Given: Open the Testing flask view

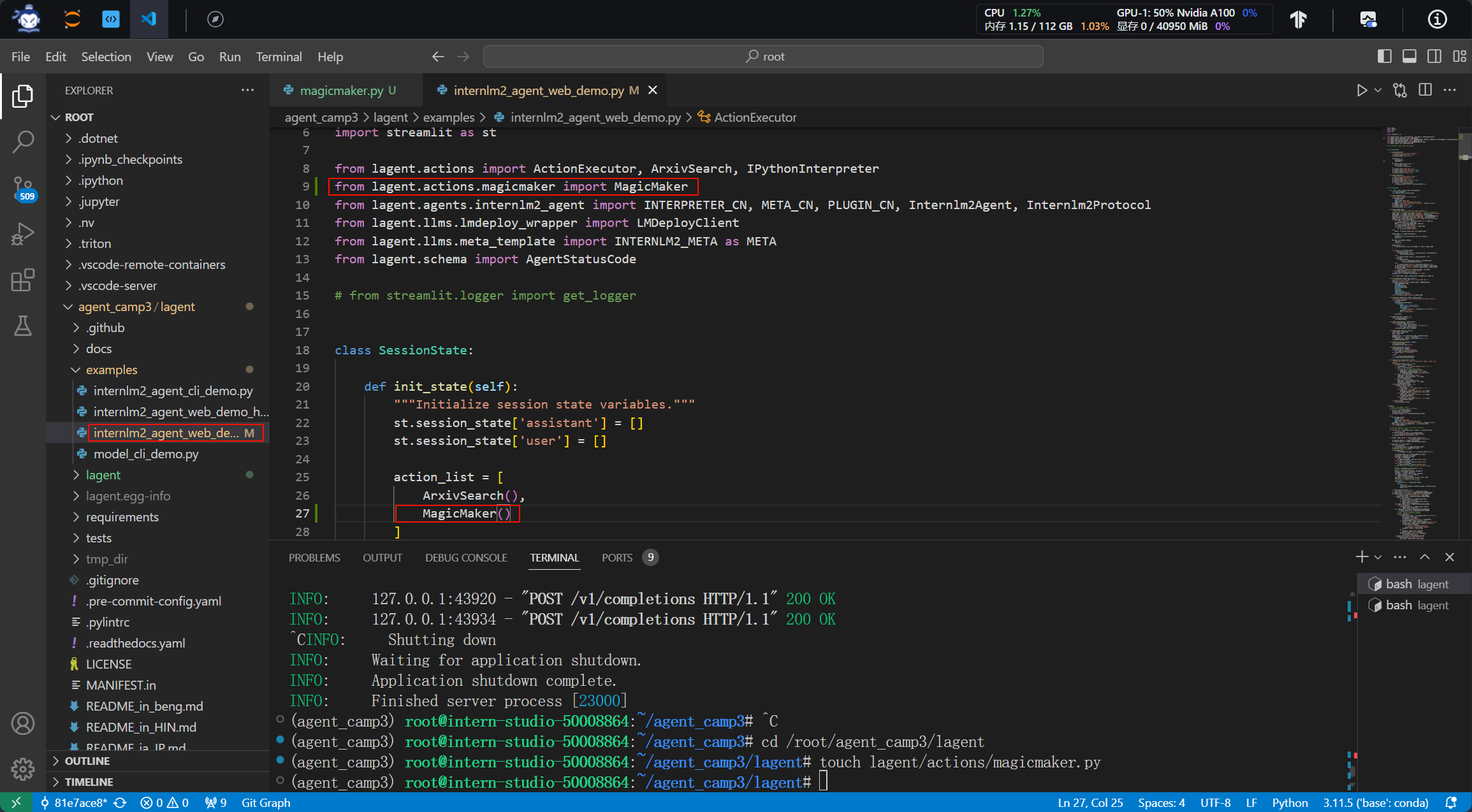Looking at the screenshot, I should point(23,326).
